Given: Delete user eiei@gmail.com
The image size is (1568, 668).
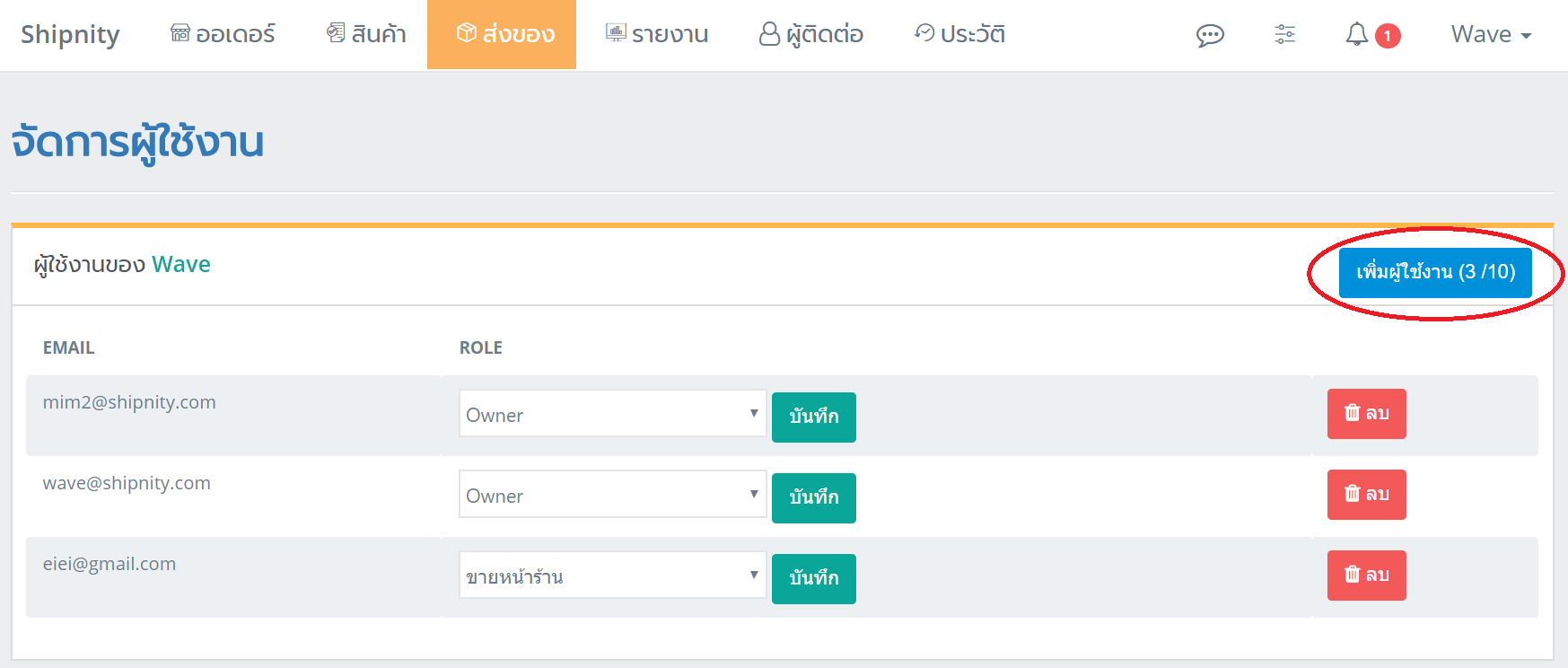Looking at the screenshot, I should [x=1366, y=576].
